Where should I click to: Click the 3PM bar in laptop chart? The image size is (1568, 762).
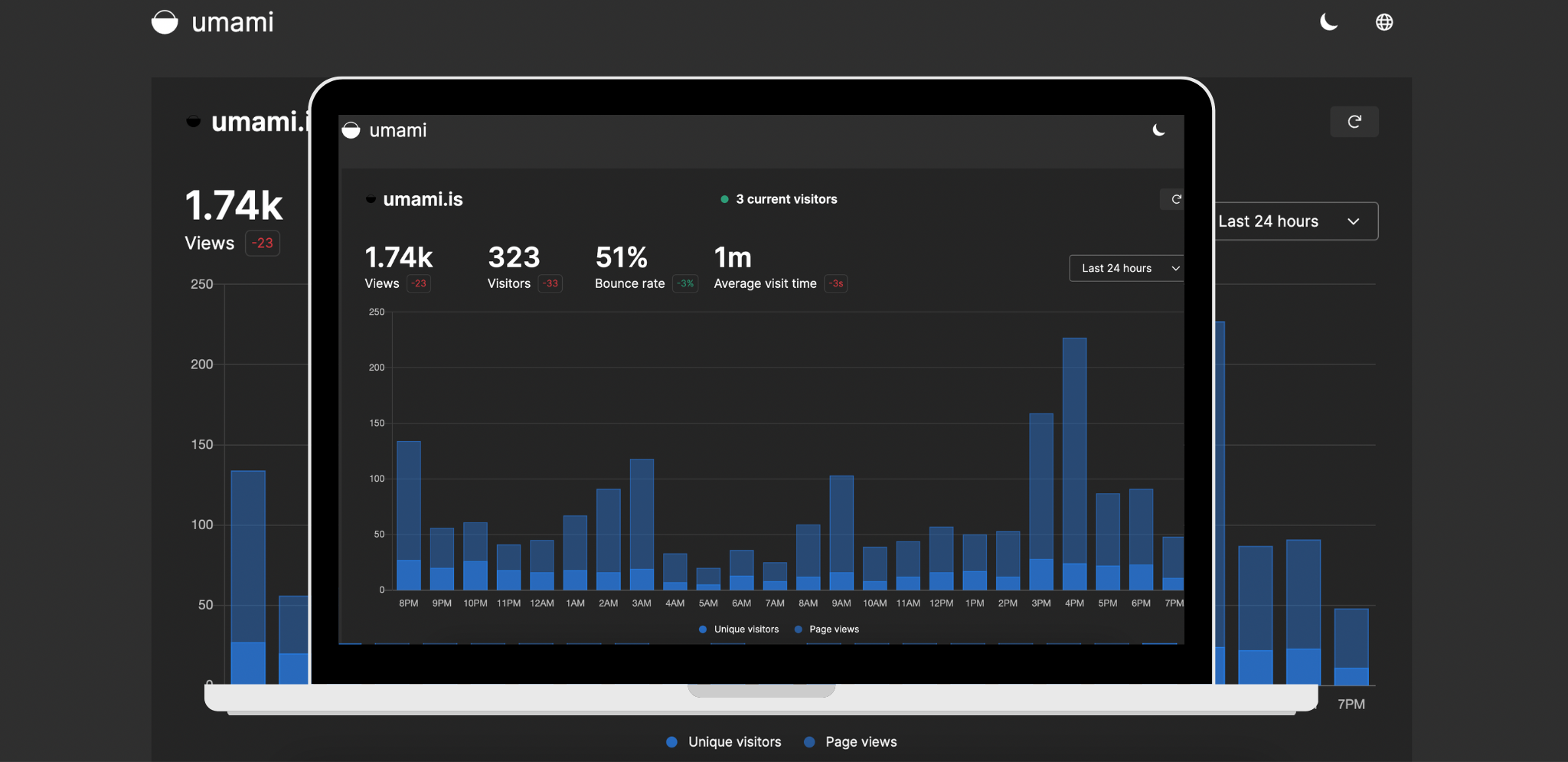click(1041, 502)
